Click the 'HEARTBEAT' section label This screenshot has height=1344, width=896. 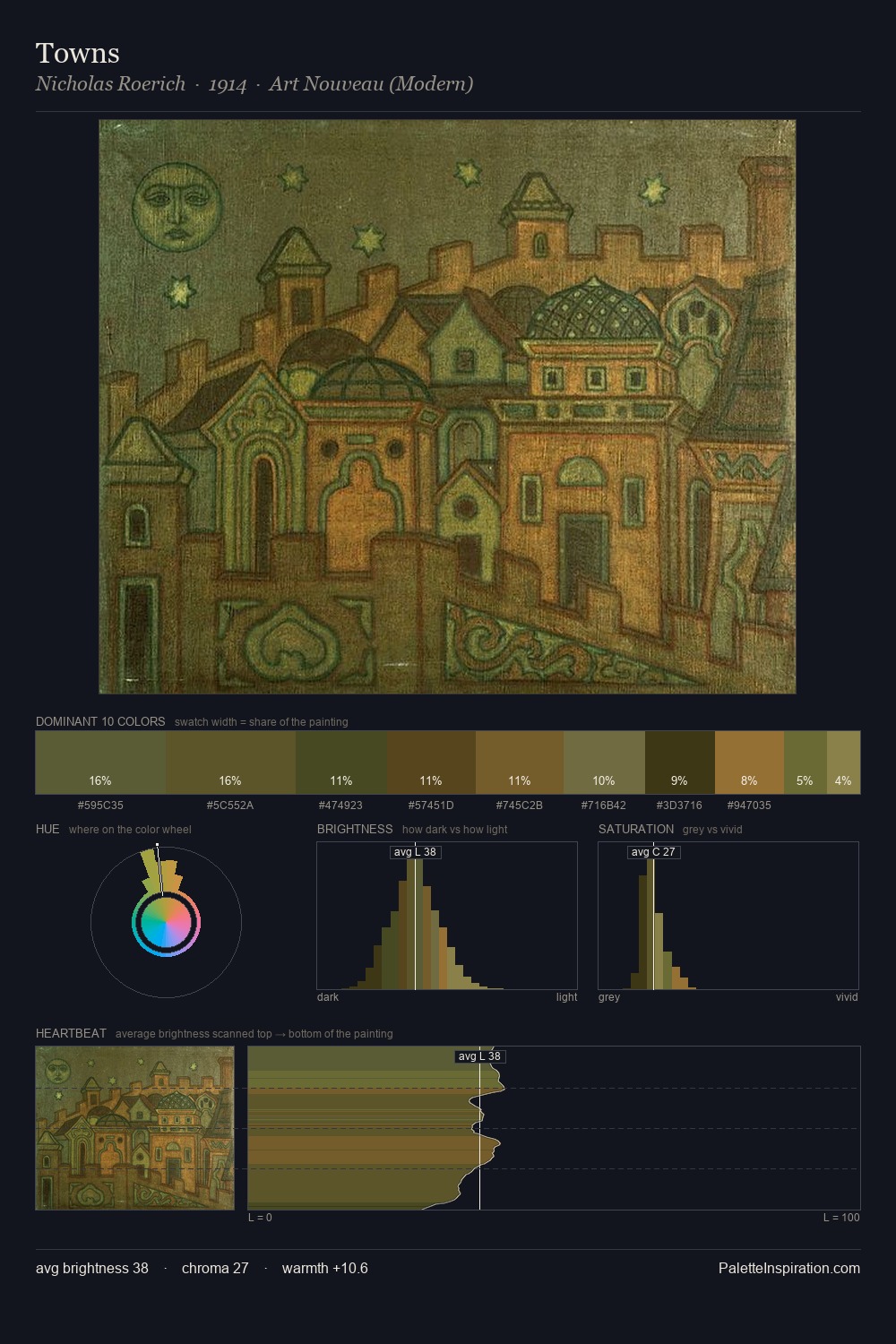[71, 1033]
